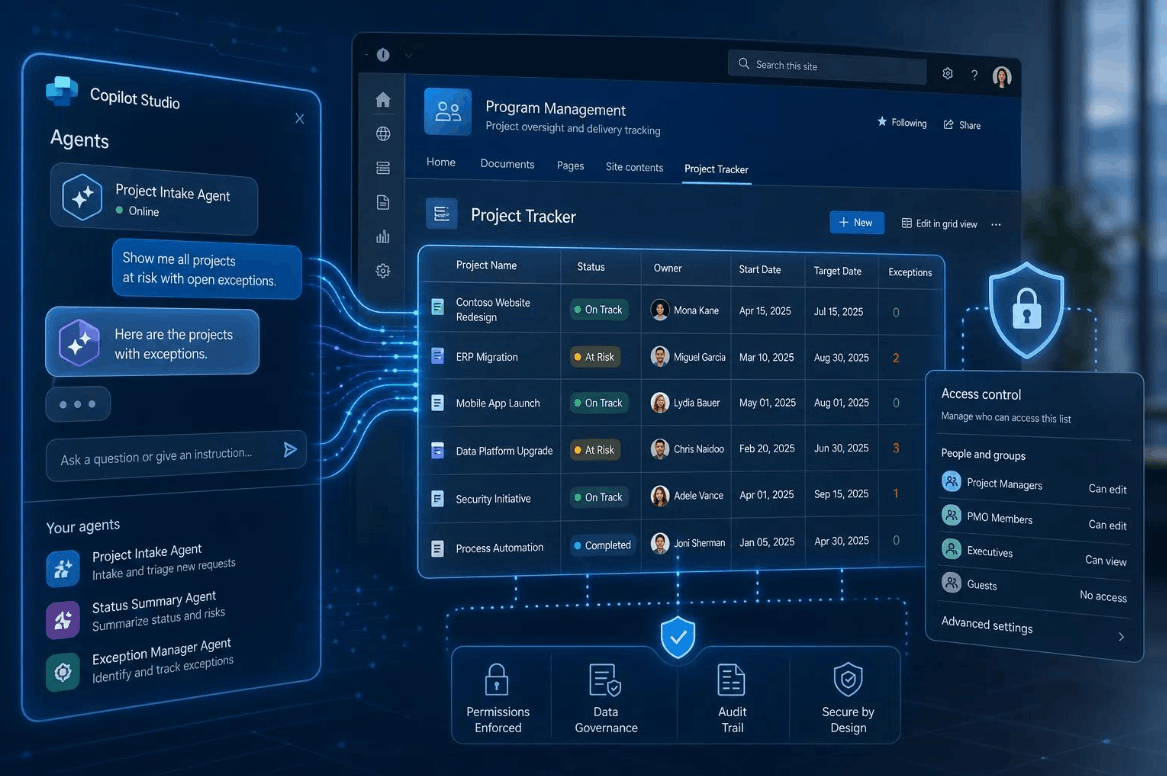Toggle the Following star
The height and width of the screenshot is (776, 1167).
pos(882,121)
